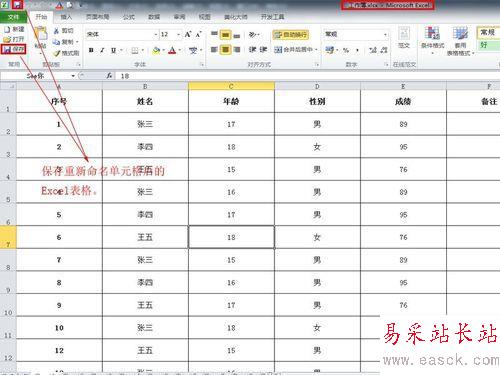The image size is (500, 375).
Task: Open the font name (宋体) dropdown
Action: click(x=156, y=34)
